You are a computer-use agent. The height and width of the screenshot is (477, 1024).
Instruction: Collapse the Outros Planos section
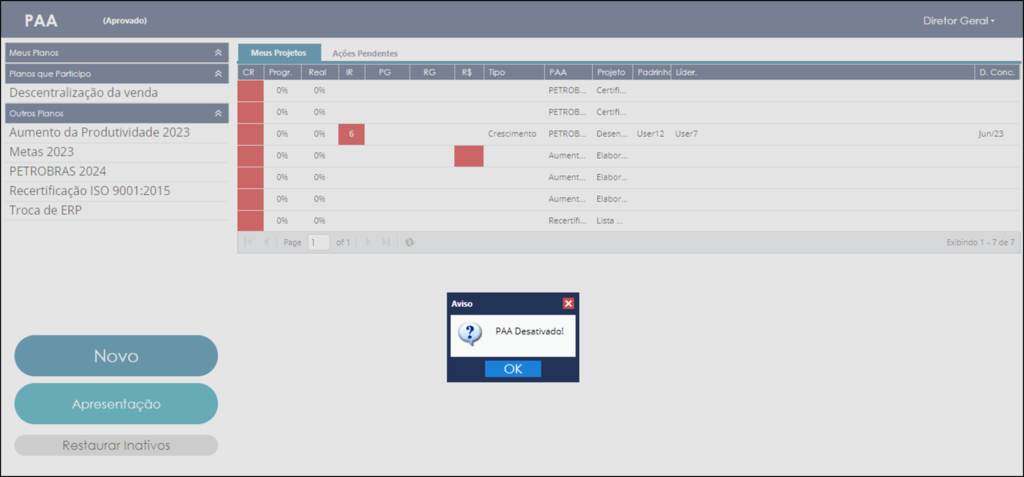coord(218,113)
